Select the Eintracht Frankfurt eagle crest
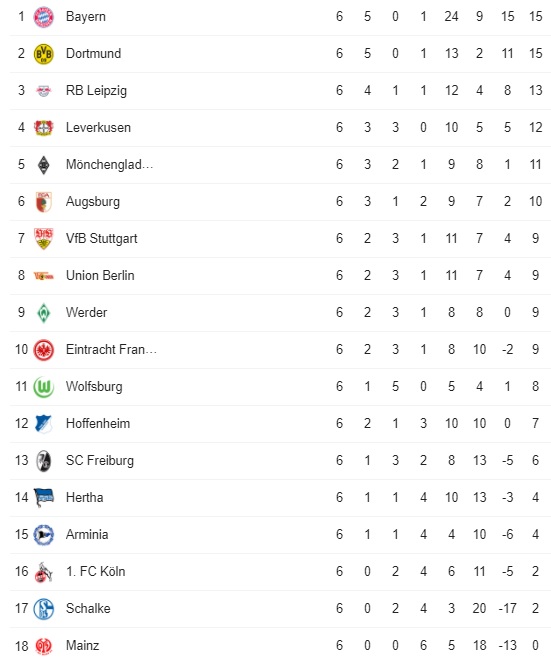 point(44,350)
